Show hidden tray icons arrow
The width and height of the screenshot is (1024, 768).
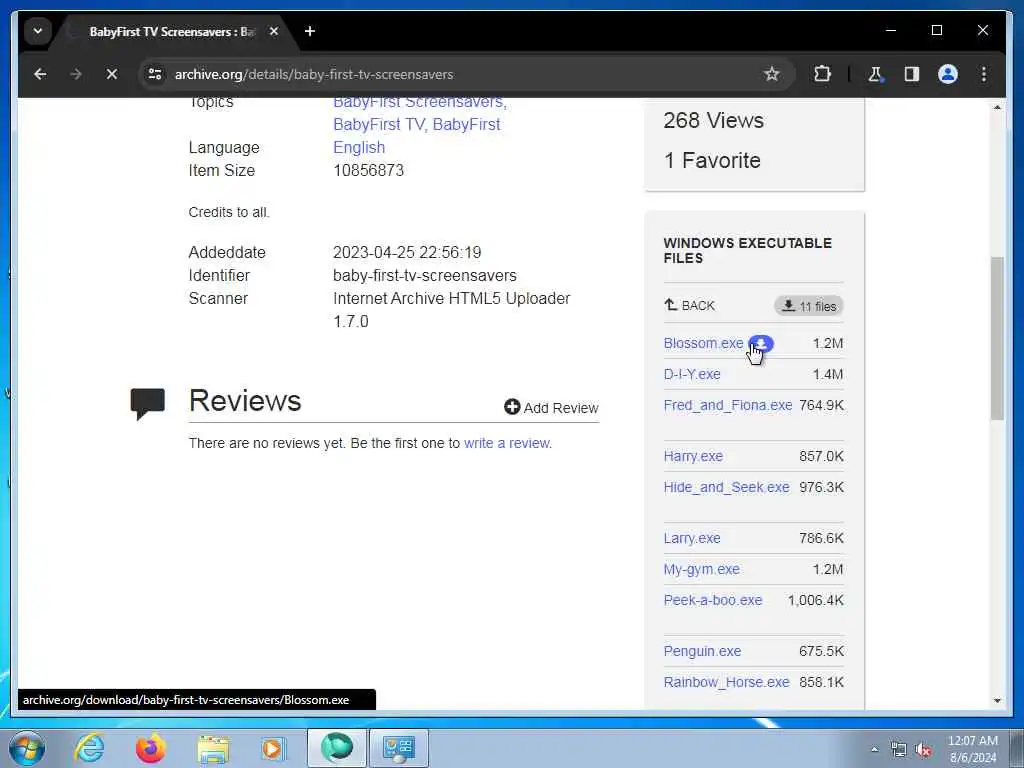coord(874,749)
